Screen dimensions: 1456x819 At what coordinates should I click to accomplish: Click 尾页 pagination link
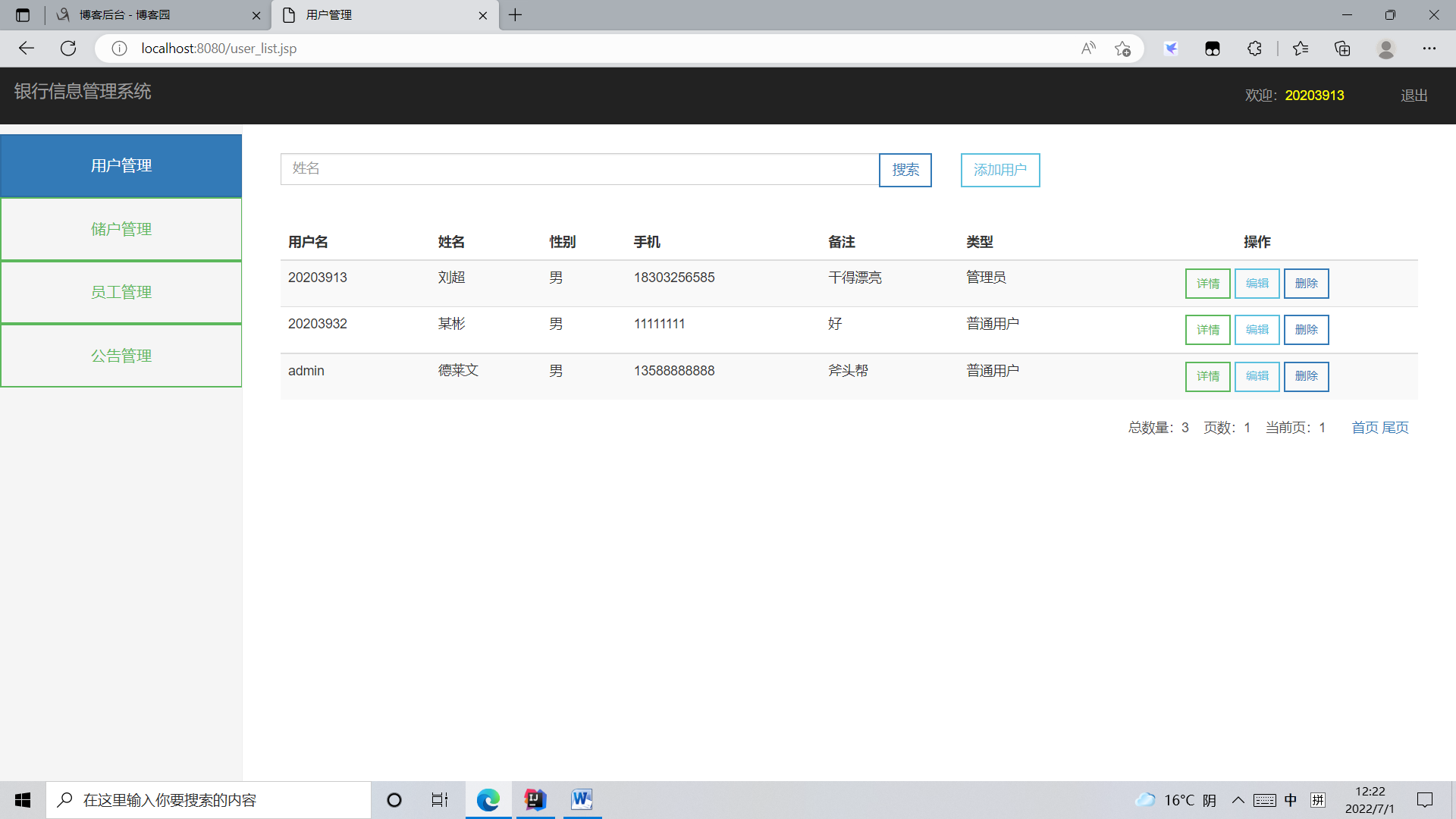pos(1395,428)
